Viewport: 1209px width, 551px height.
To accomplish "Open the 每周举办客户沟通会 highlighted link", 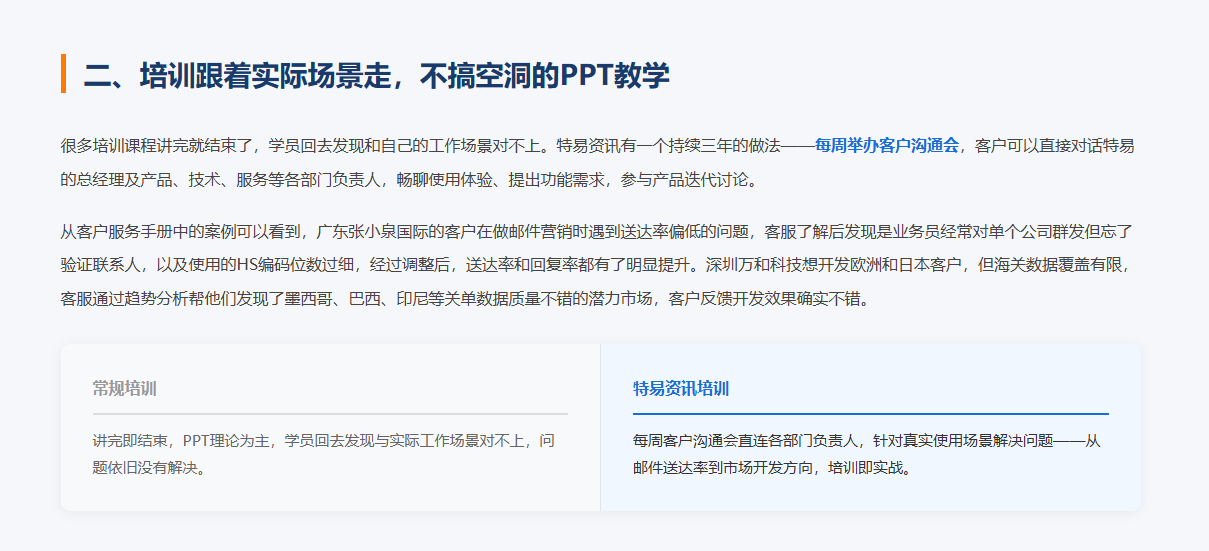I will 887,145.
